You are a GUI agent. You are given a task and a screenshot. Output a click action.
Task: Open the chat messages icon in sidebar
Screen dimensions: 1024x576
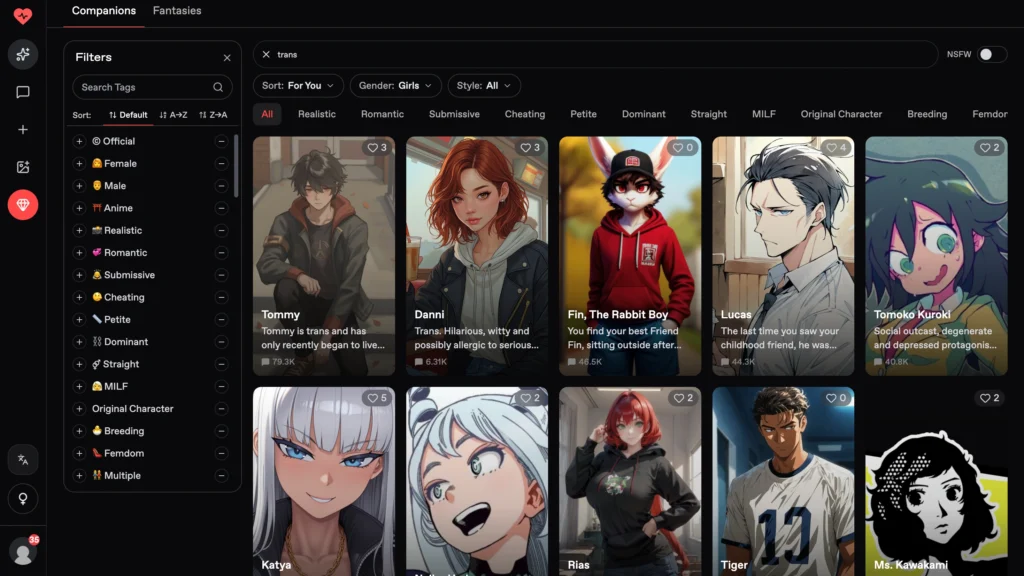click(x=23, y=92)
